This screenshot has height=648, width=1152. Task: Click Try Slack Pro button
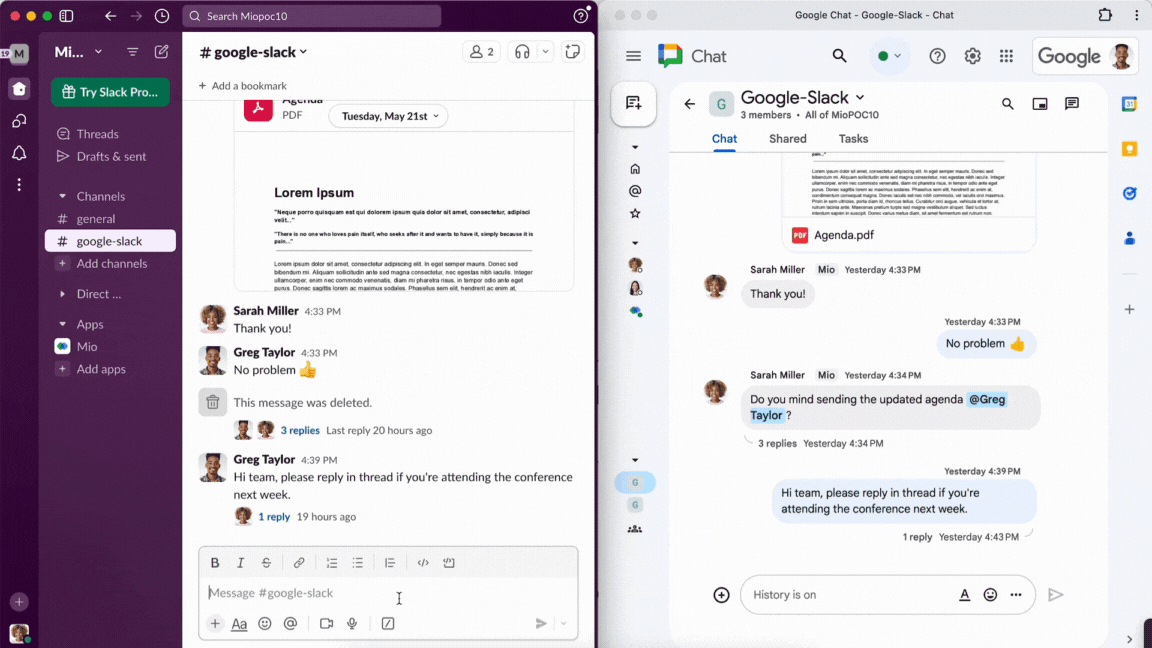(x=110, y=92)
